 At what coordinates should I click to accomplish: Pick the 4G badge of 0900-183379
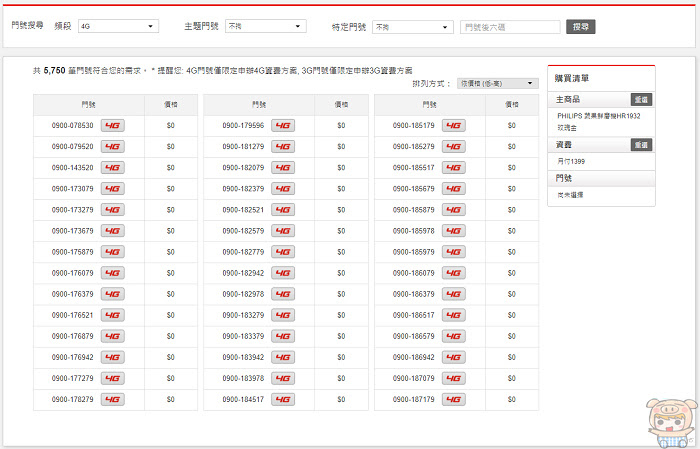tap(283, 336)
